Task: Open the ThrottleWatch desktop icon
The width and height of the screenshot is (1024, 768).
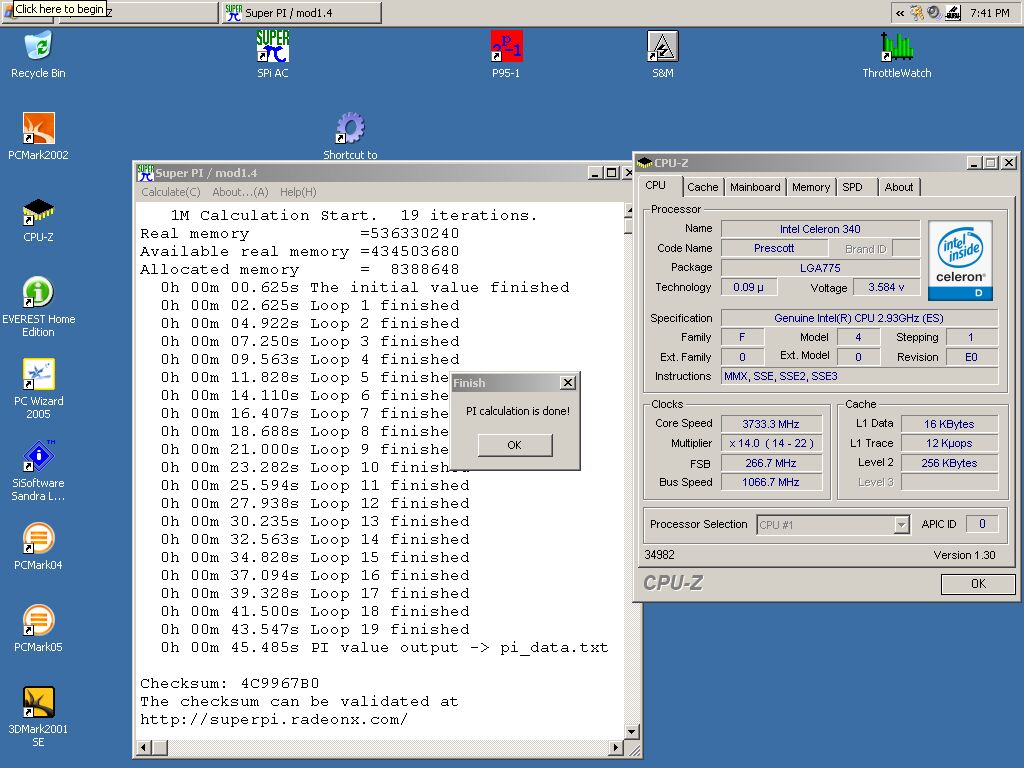Action: [x=896, y=47]
